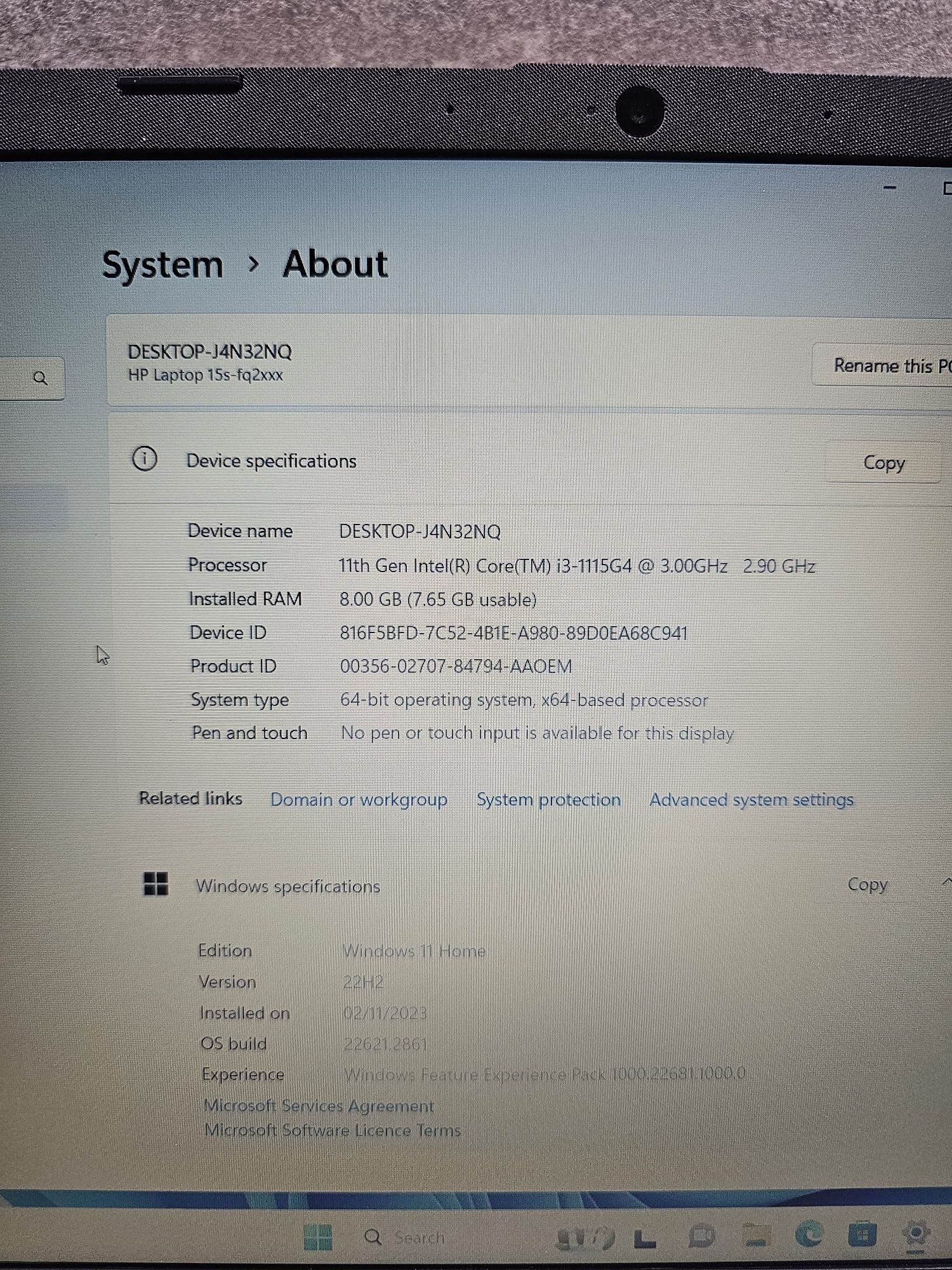
Task: Copy the Device specifications
Action: pyautogui.click(x=883, y=462)
